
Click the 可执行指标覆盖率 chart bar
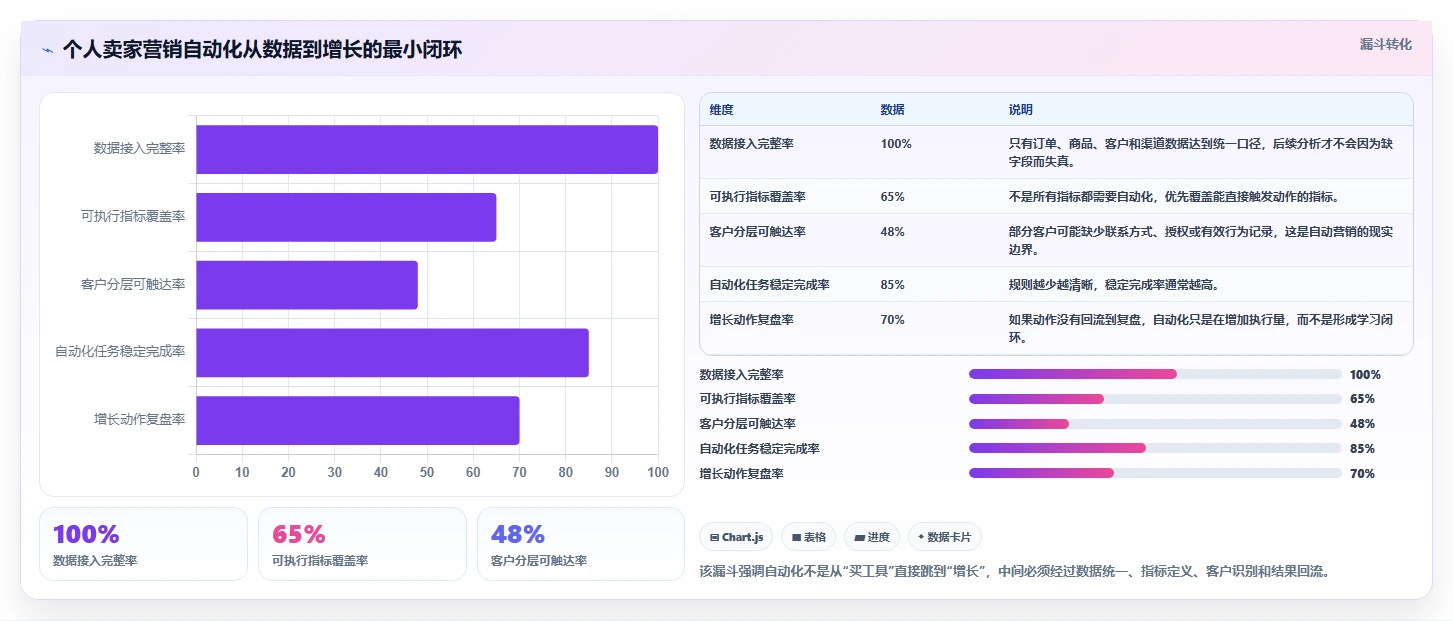346,217
